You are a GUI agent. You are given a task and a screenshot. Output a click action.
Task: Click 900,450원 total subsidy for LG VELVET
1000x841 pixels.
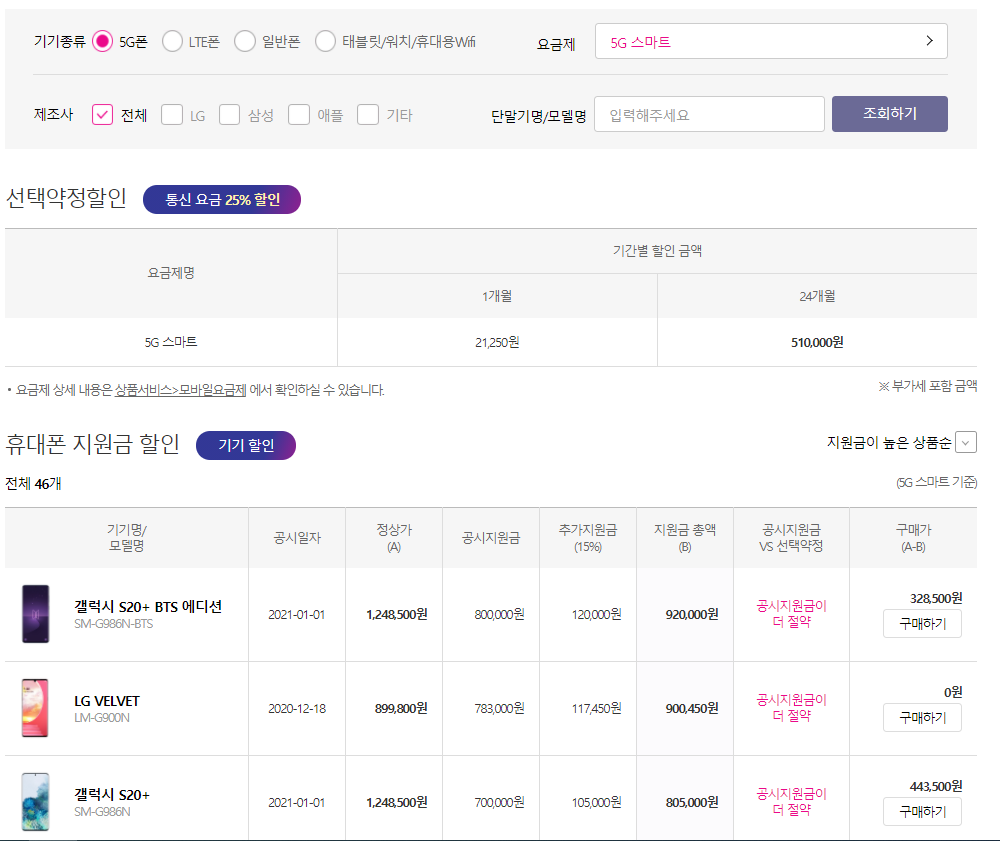[692, 708]
